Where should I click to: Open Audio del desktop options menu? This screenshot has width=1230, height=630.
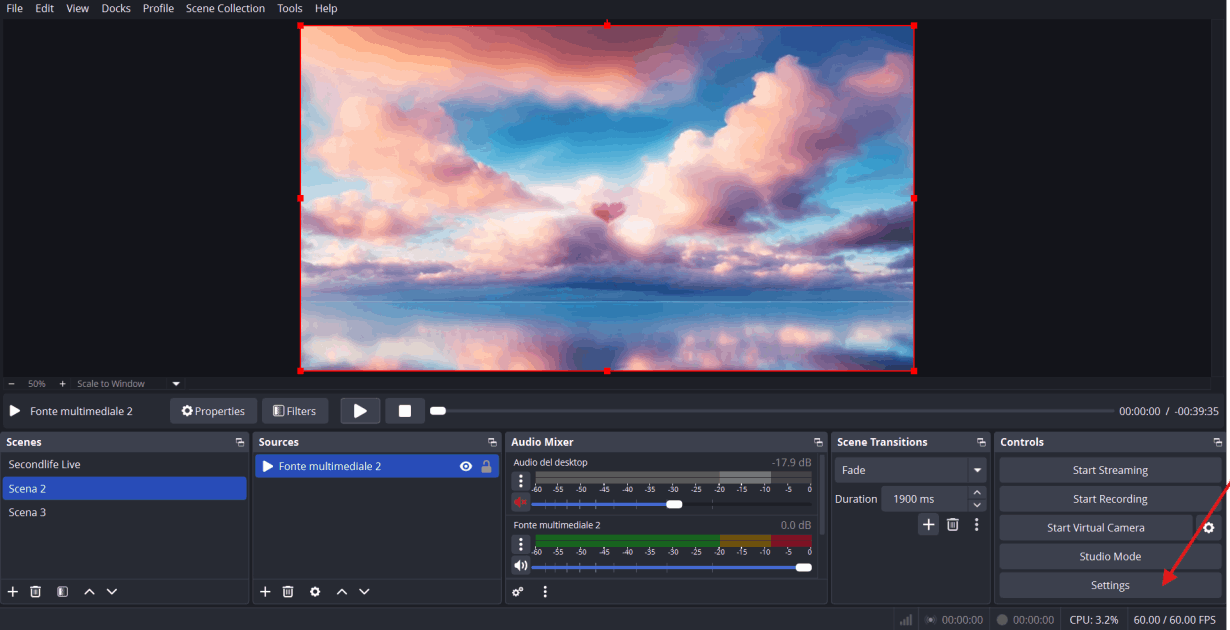(520, 481)
